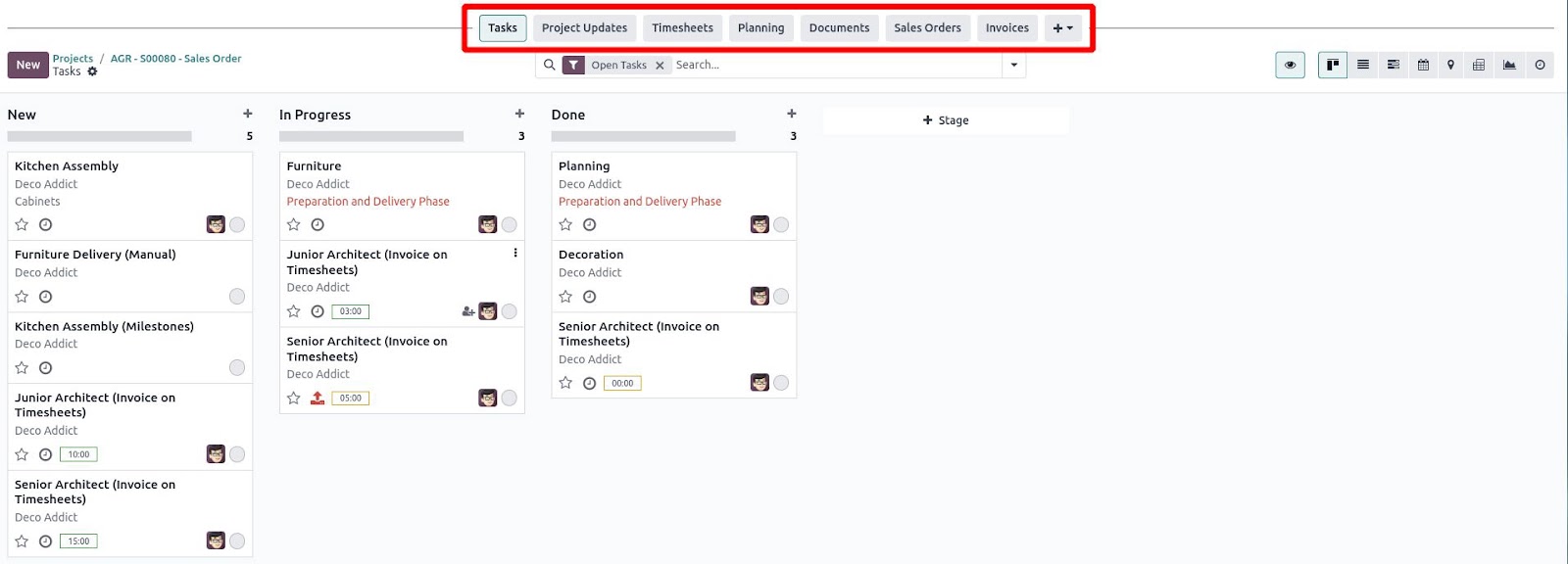
Task: Open state dropdown on the Planning card
Action: (x=781, y=225)
